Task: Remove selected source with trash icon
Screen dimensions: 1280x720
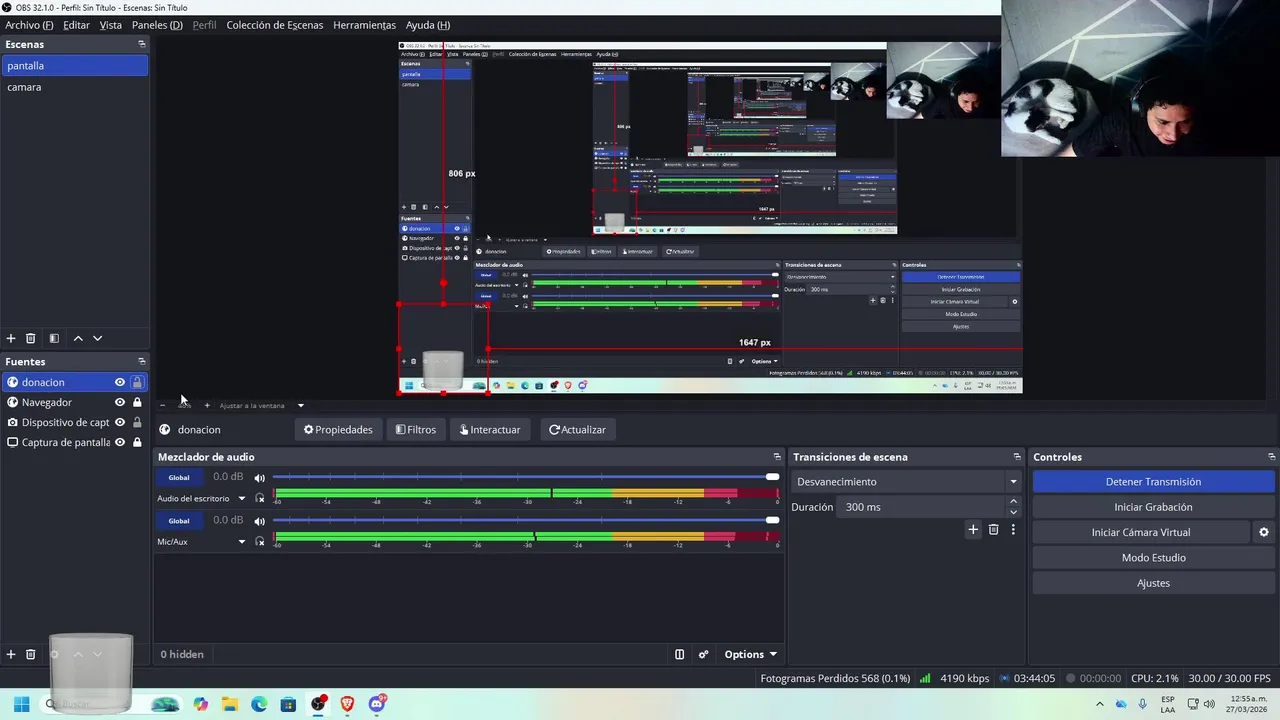Action: (31, 654)
